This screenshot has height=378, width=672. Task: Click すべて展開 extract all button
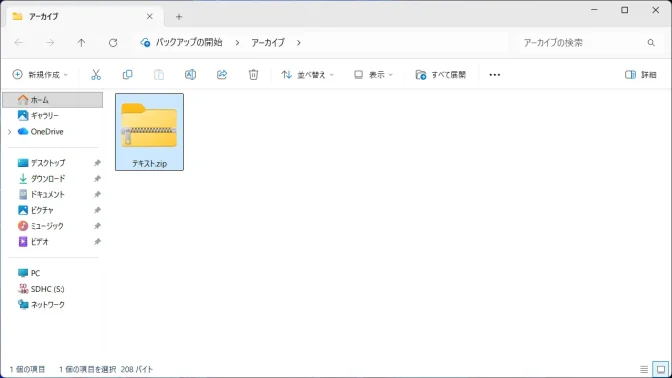[441, 75]
